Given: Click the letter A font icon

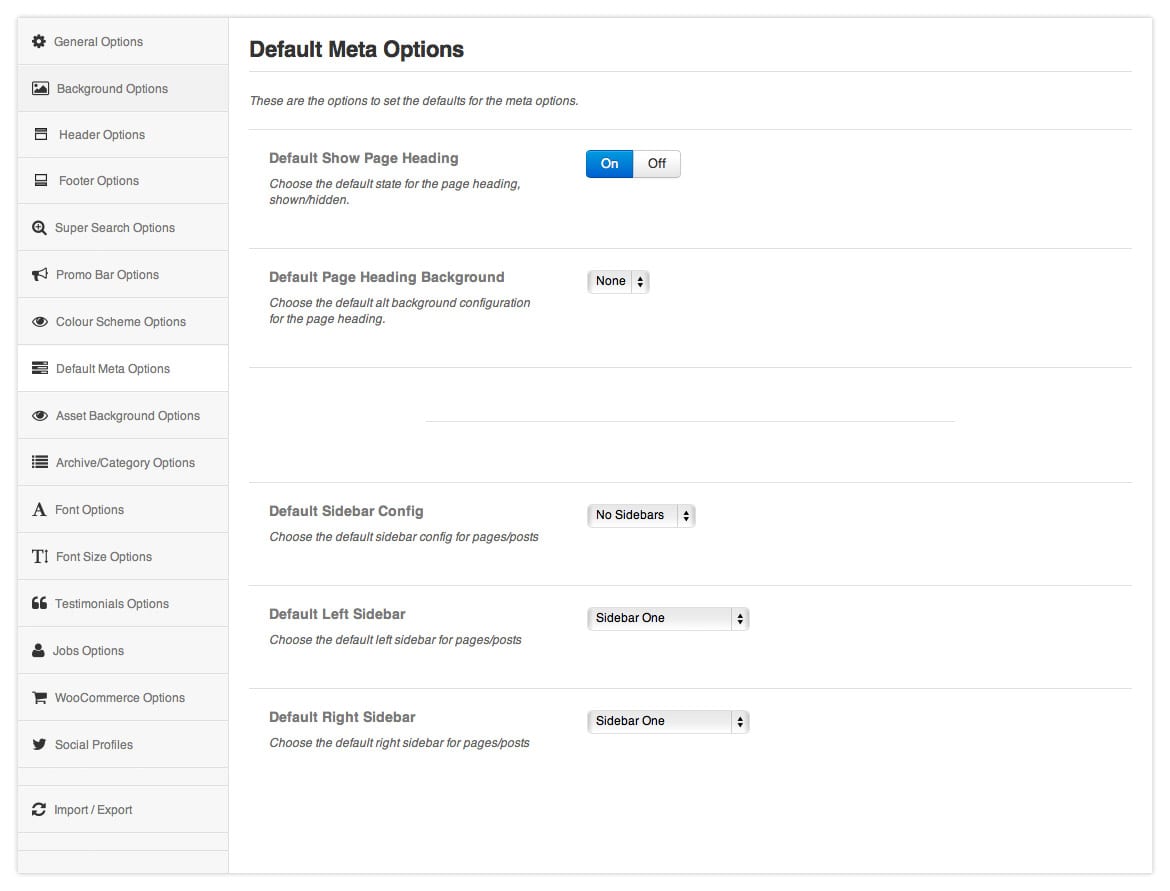Looking at the screenshot, I should click(x=40, y=510).
